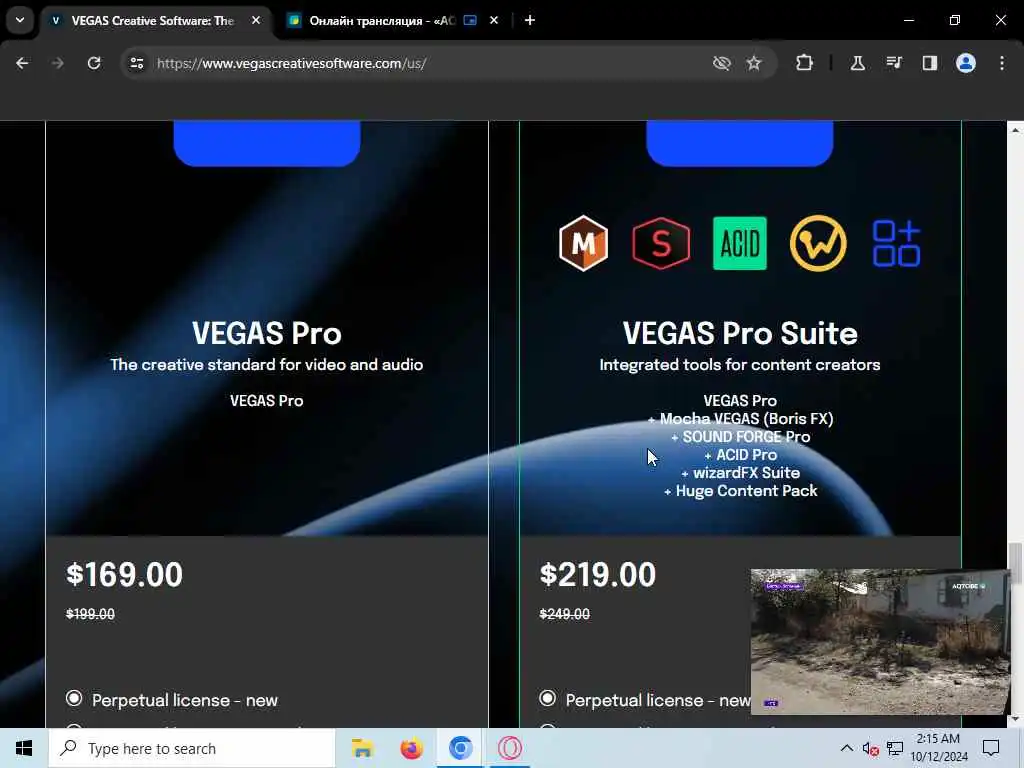Click the green ACID icon

coord(739,244)
